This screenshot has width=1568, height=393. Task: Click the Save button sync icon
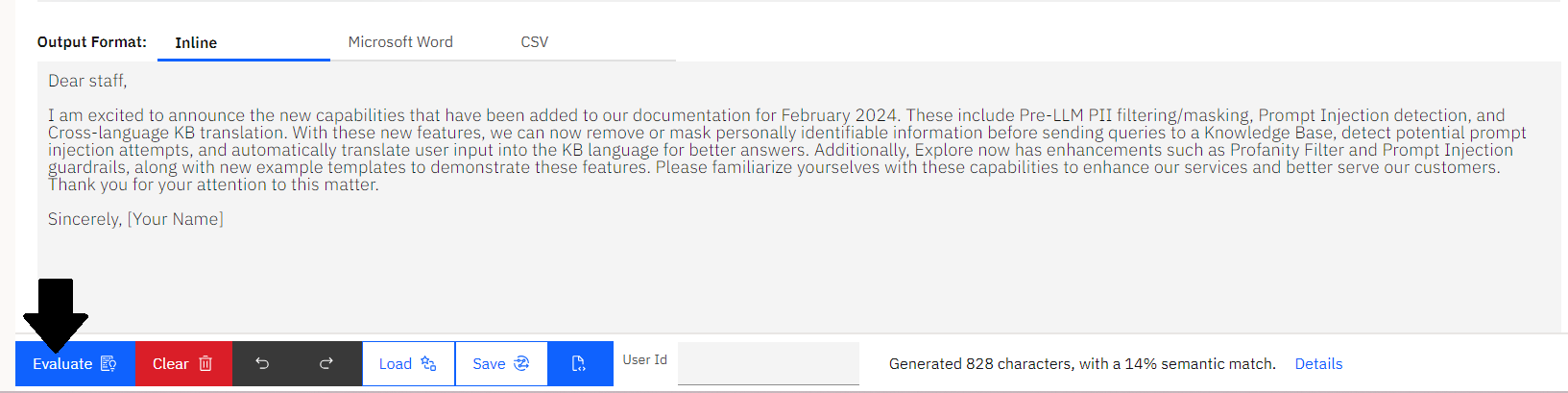coord(521,363)
